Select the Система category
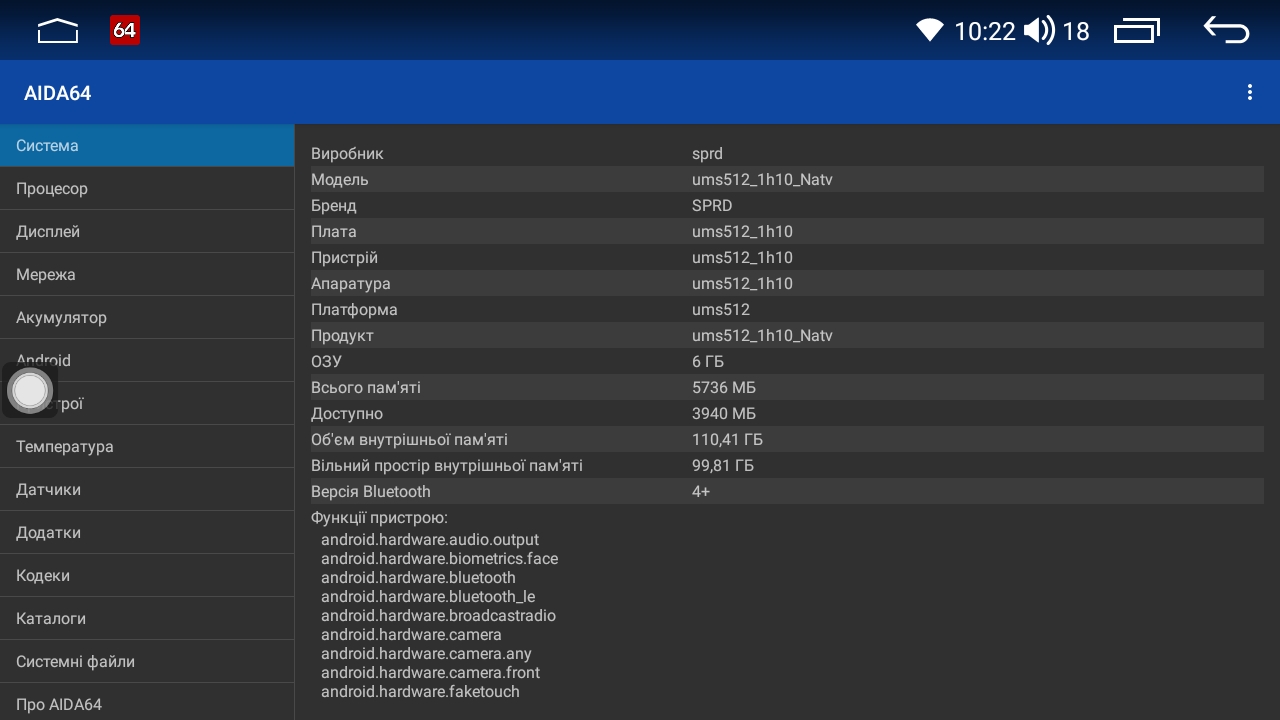Image resolution: width=1280 pixels, height=720 pixels. (x=147, y=146)
